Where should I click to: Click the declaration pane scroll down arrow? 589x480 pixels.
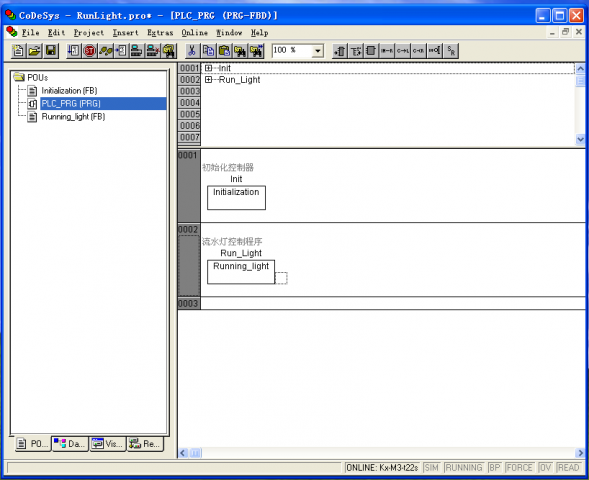[580, 139]
